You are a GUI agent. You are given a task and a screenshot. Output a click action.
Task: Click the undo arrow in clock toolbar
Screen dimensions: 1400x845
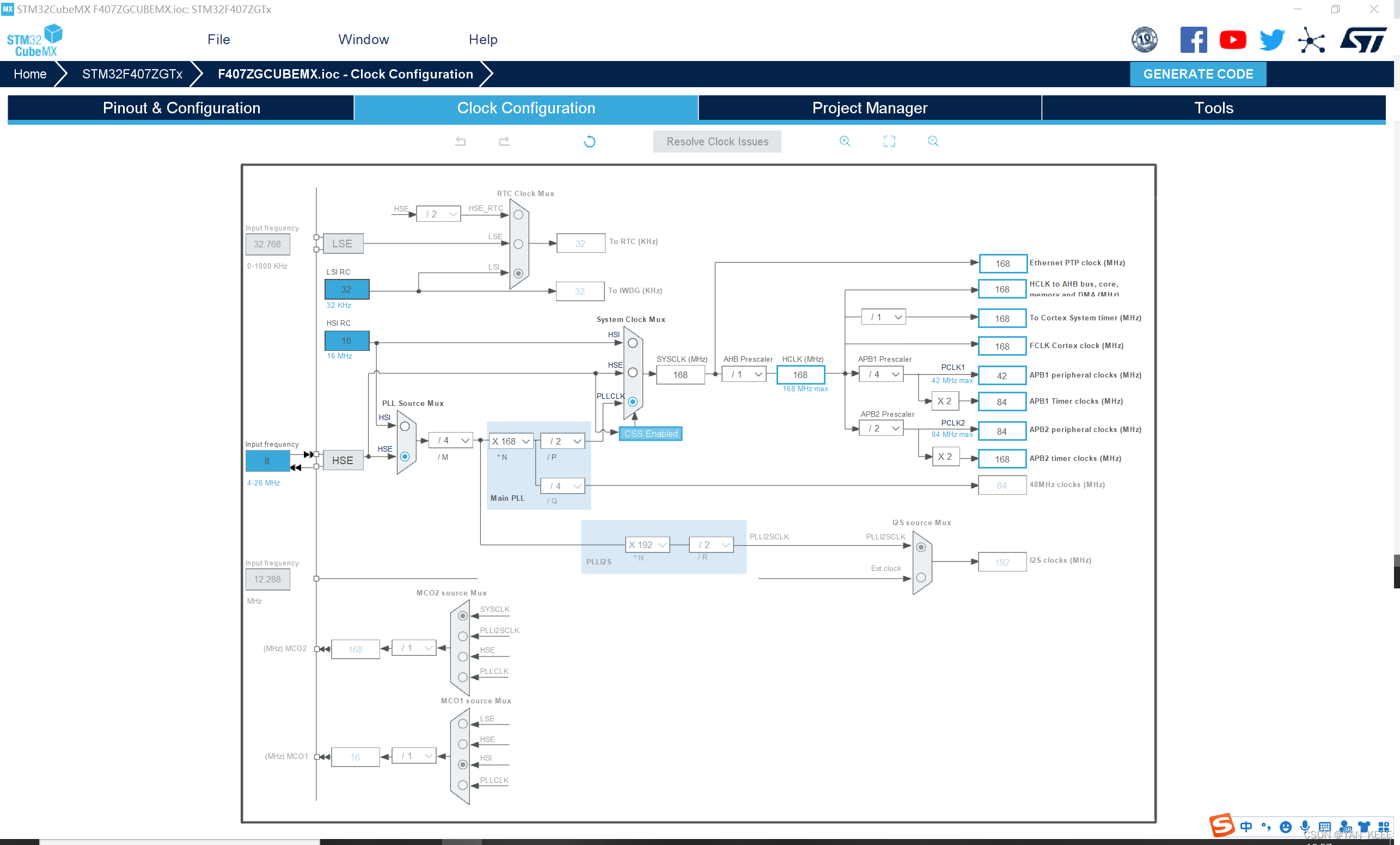(460, 141)
